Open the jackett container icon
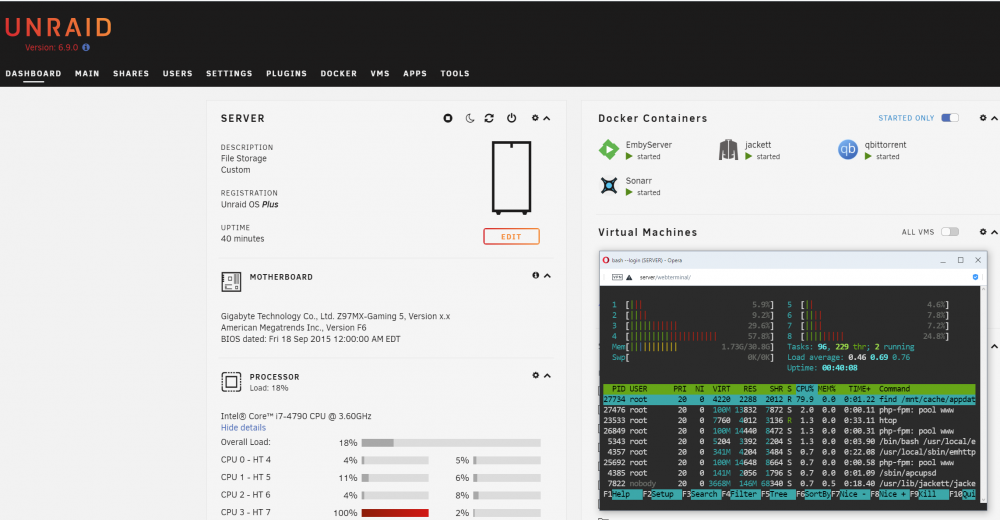The height and width of the screenshot is (520, 1000). (728, 149)
